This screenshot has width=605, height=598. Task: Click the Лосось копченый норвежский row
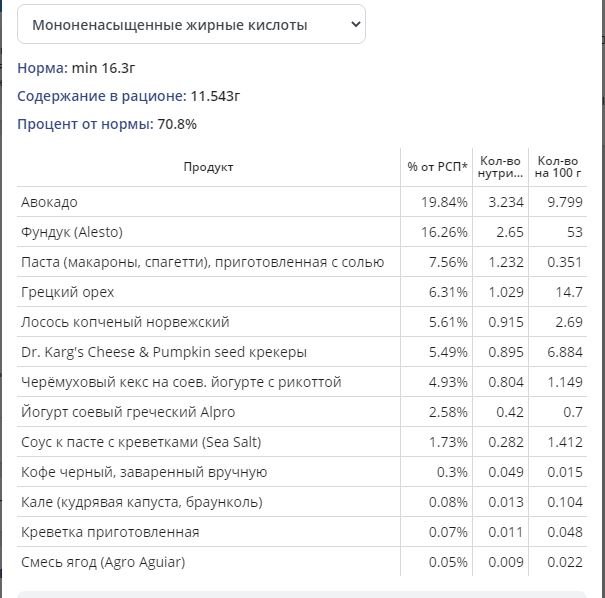point(302,322)
